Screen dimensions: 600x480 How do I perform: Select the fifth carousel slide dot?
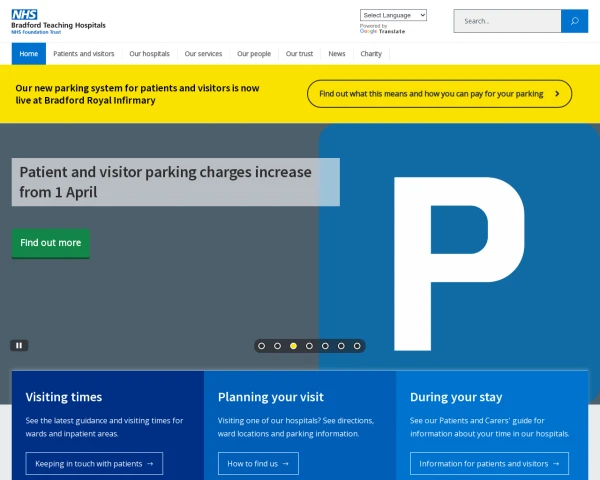click(x=325, y=346)
